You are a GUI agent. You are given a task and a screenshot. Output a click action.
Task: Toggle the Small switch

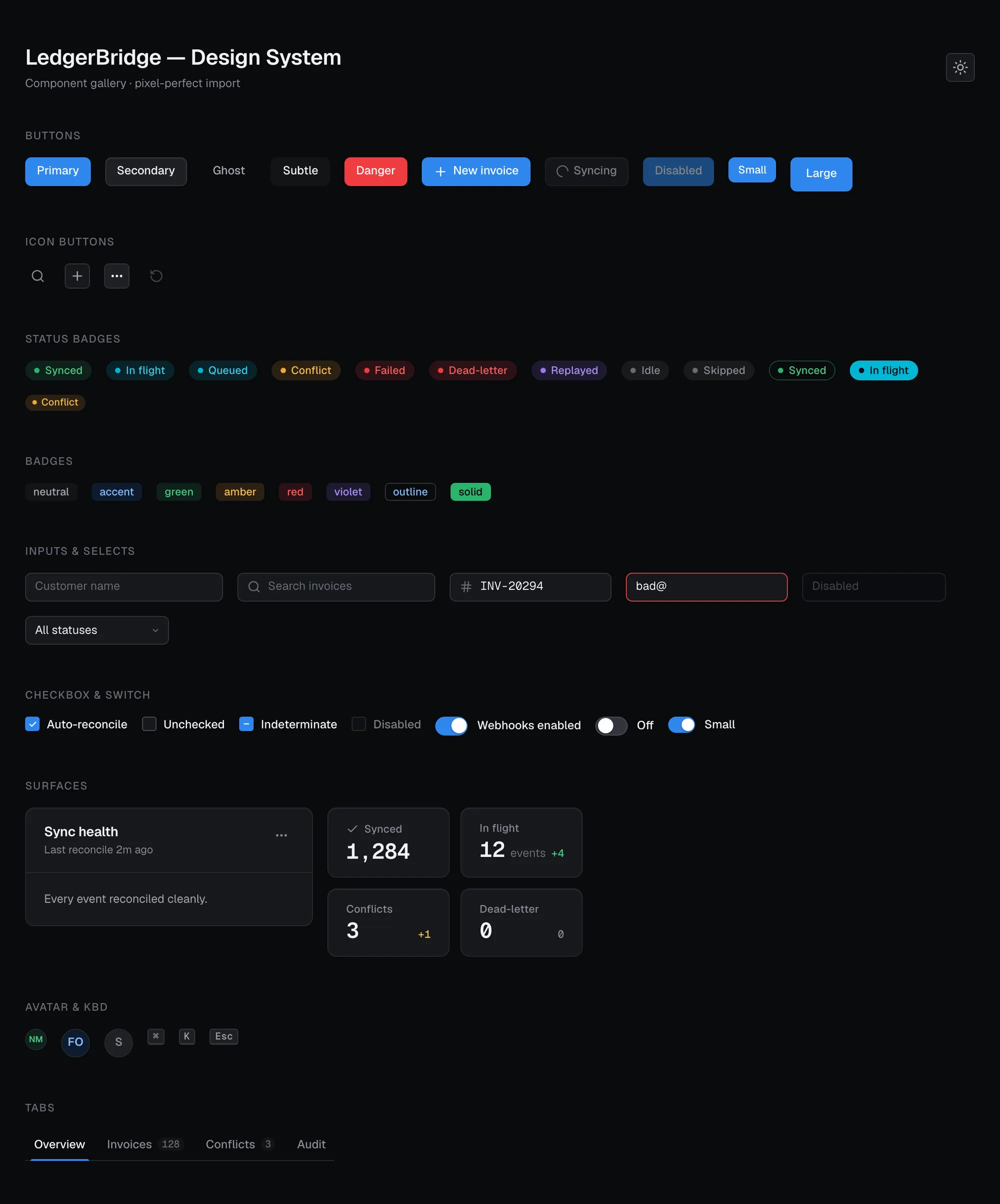point(682,724)
